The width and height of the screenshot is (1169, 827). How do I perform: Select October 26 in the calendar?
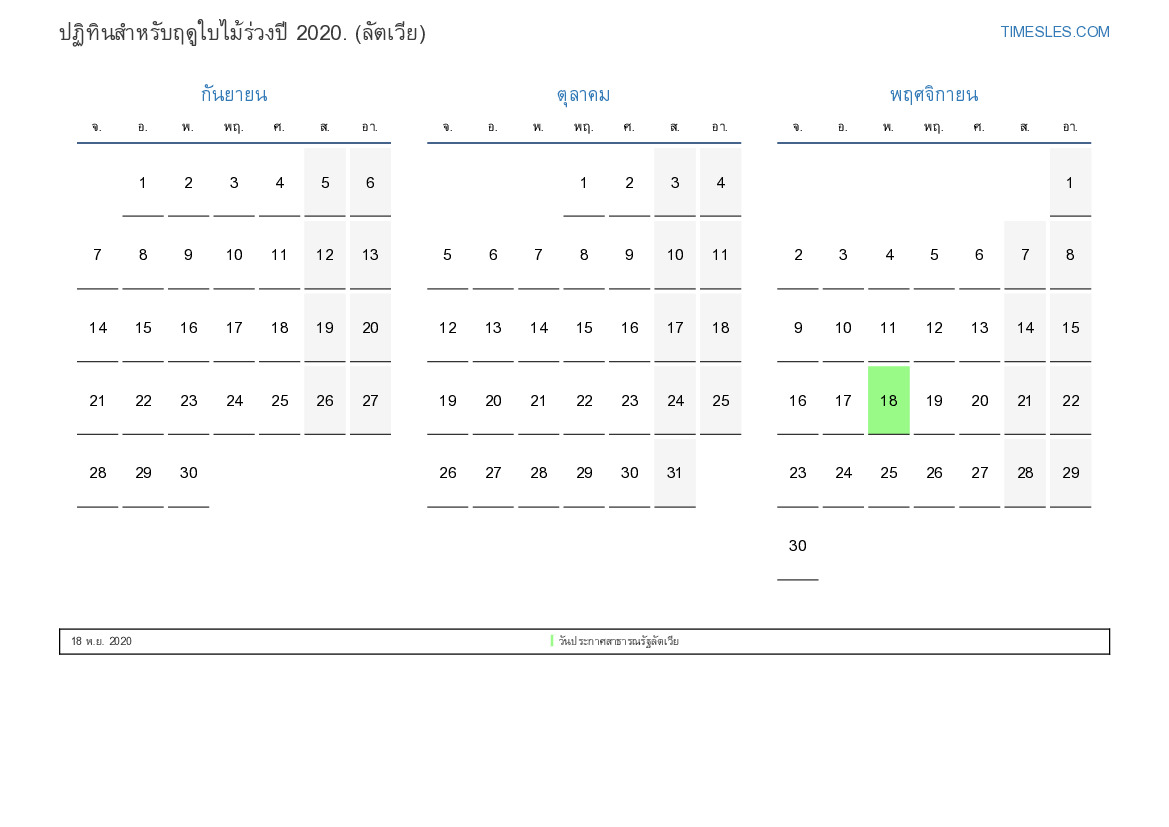(x=448, y=473)
